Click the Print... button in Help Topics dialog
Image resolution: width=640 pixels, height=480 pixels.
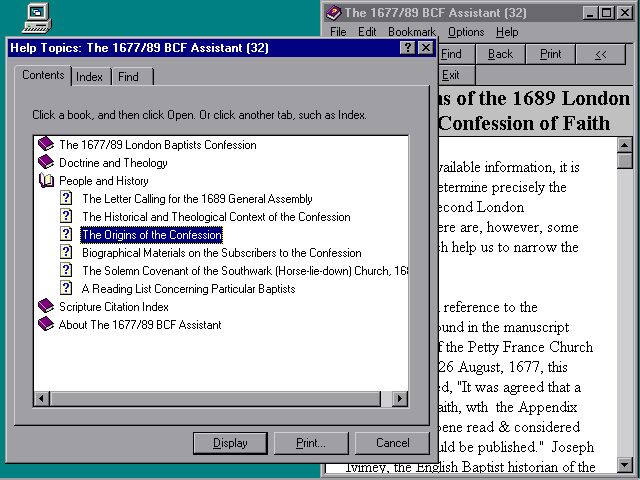coord(311,443)
